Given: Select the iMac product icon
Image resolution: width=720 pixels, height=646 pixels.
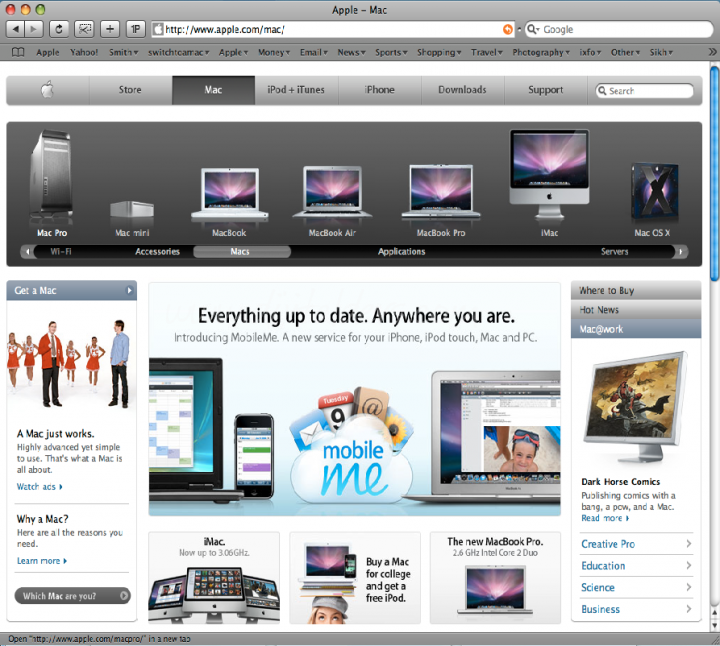Looking at the screenshot, I should pyautogui.click(x=549, y=172).
